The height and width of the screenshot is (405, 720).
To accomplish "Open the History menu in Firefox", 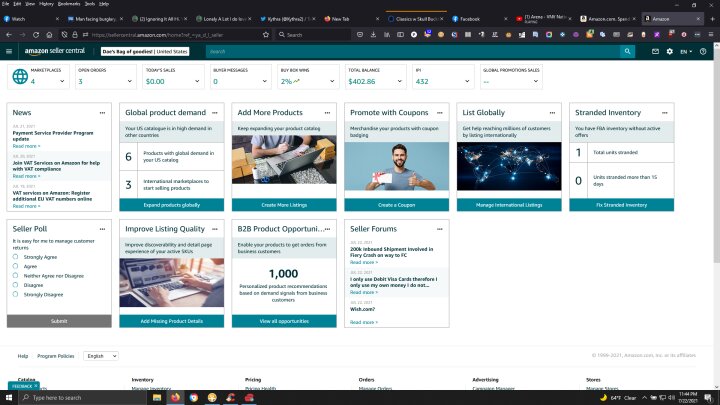I will [x=46, y=4].
